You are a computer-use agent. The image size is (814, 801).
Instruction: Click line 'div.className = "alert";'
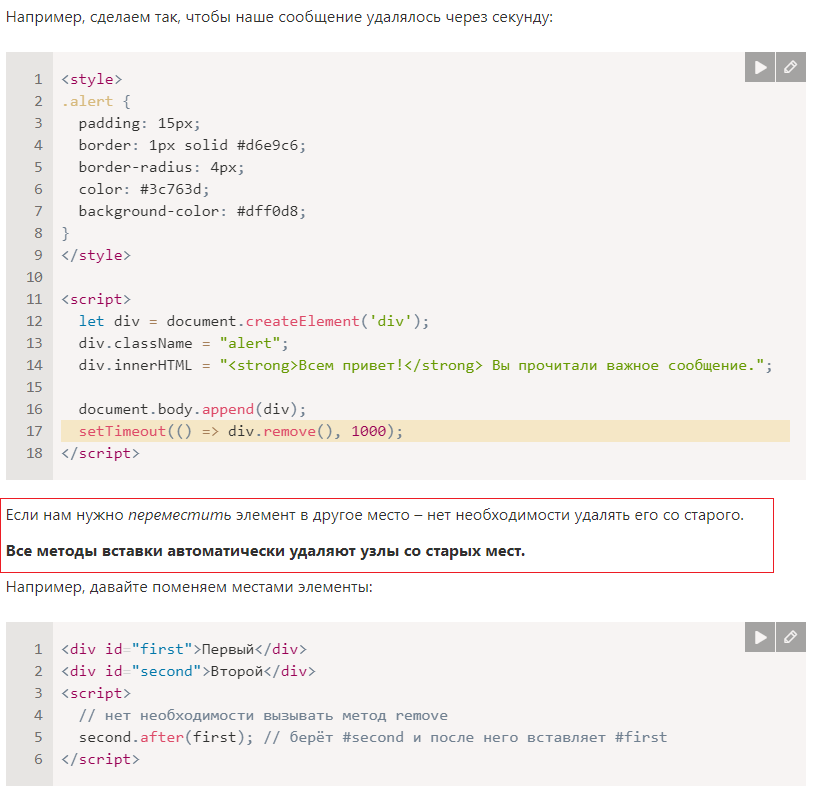tap(183, 343)
